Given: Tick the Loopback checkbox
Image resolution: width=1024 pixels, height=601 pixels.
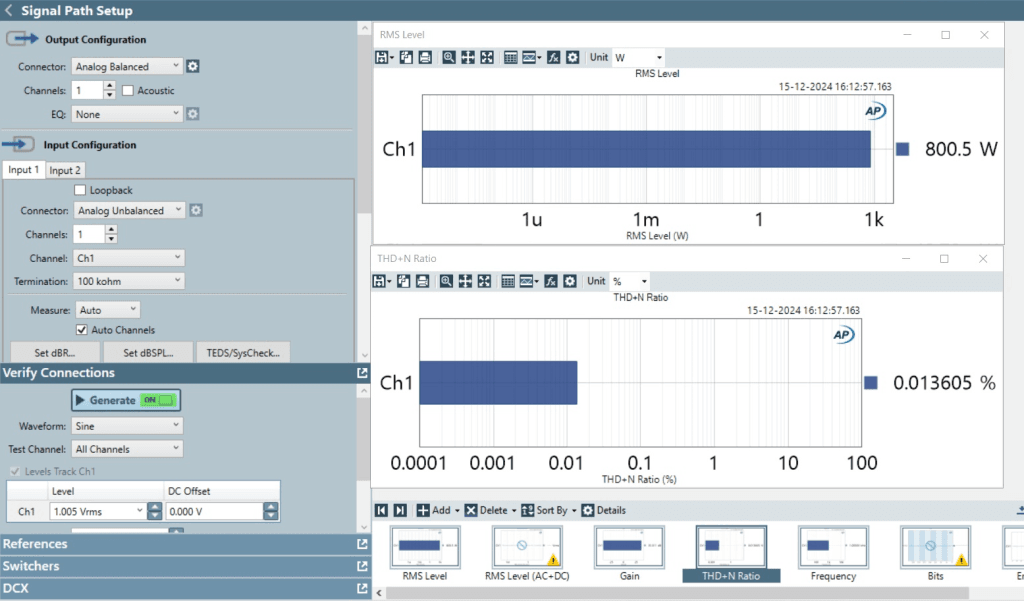Looking at the screenshot, I should coord(81,190).
